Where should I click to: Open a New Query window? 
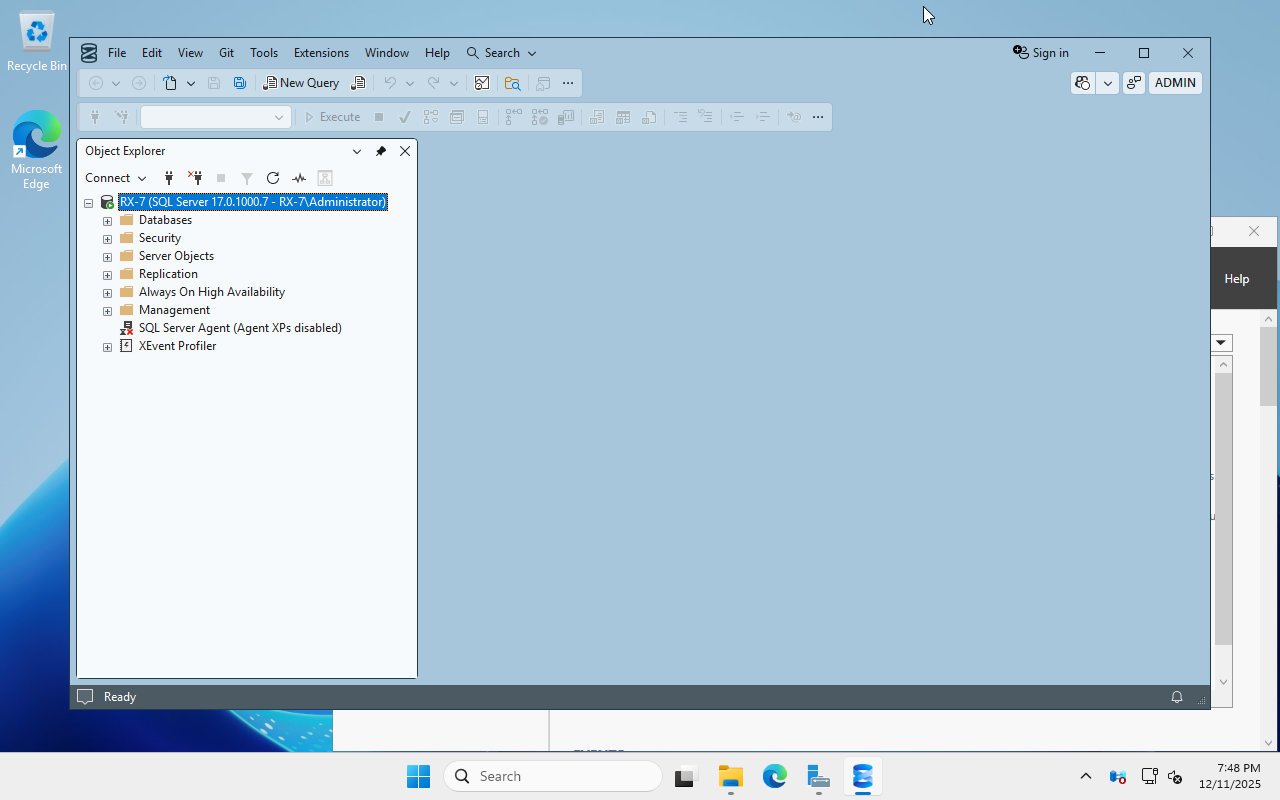point(300,83)
